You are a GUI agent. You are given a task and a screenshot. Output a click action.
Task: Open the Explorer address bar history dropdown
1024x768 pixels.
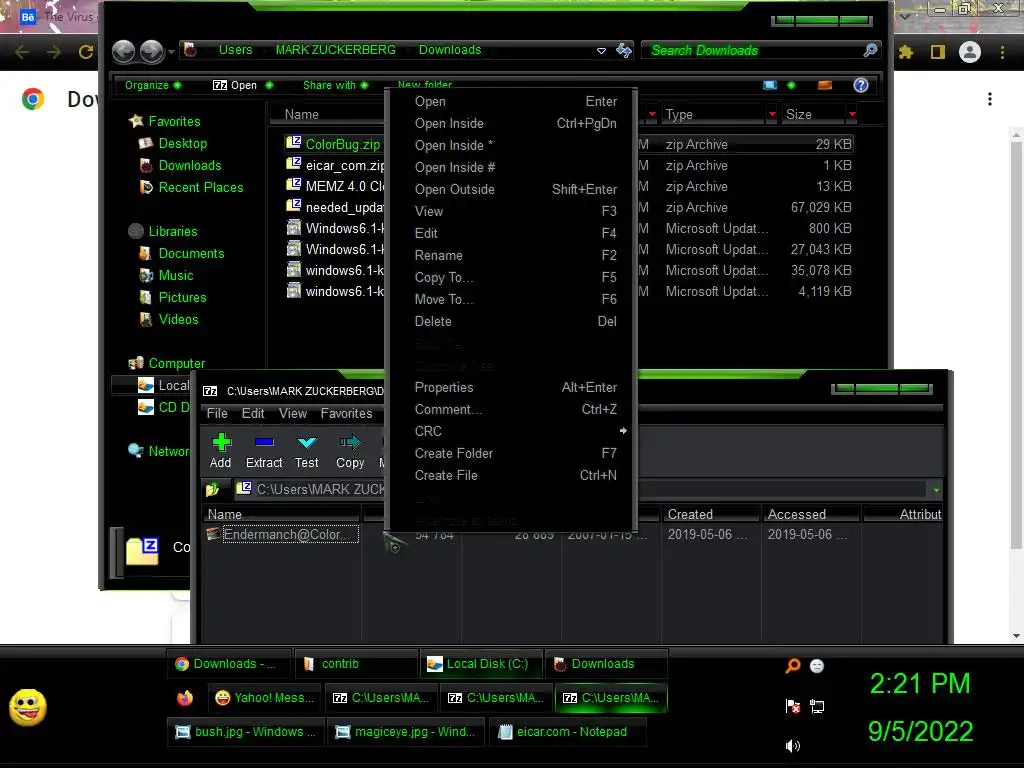click(601, 50)
